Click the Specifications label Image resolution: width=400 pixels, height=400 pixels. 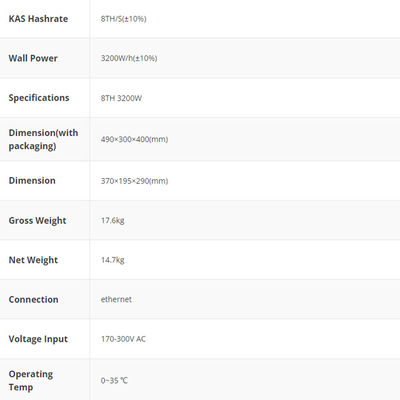click(39, 98)
